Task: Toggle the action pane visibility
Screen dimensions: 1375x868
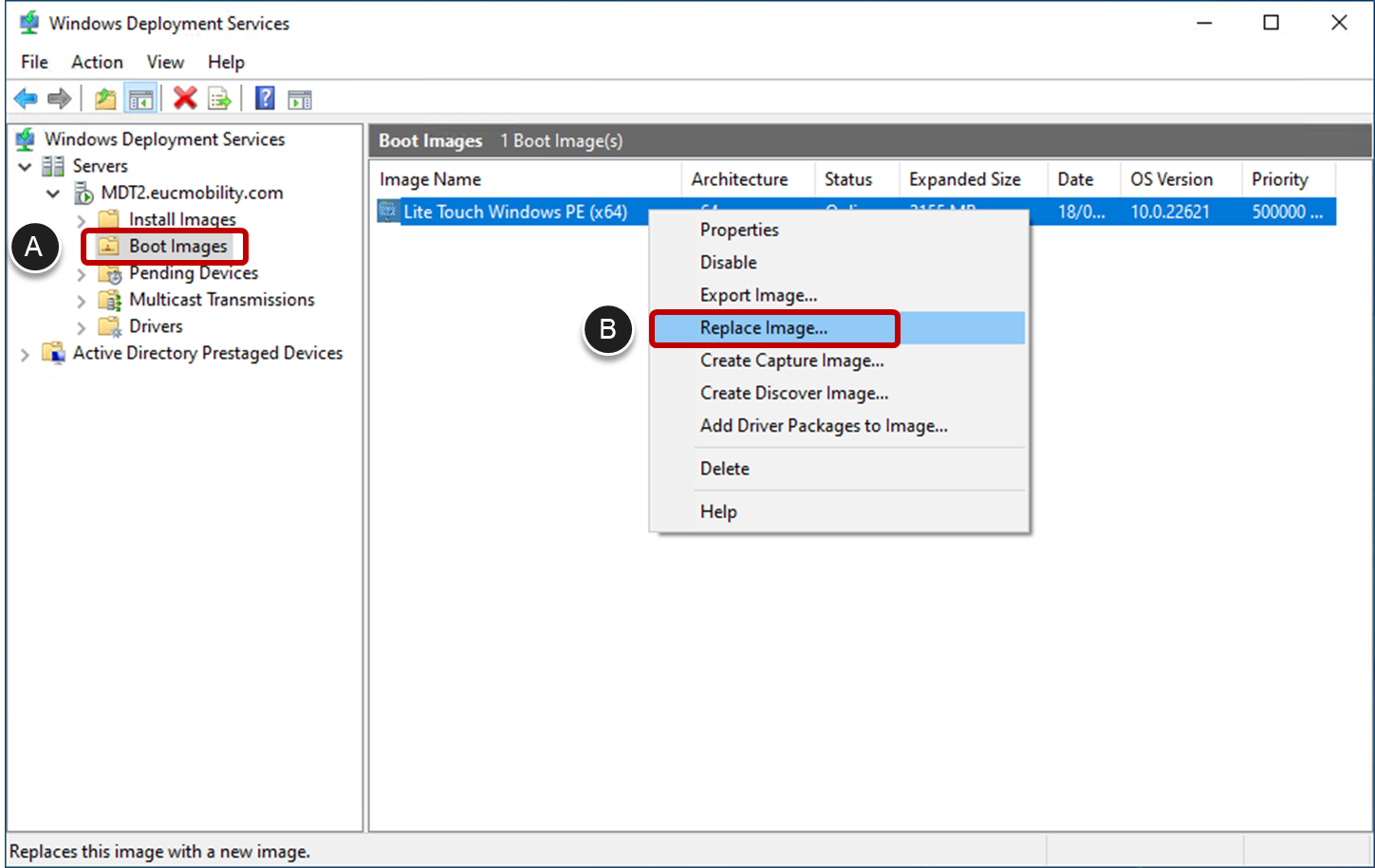Action: [300, 98]
